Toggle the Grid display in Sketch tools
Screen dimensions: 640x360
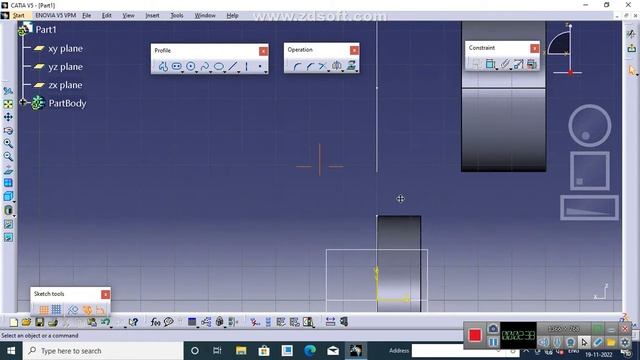point(44,310)
